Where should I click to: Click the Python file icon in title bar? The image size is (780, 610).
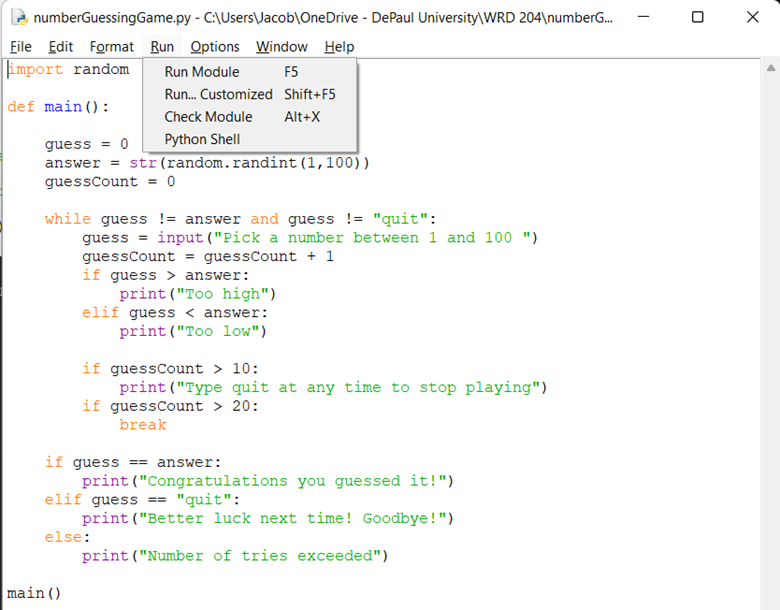pyautogui.click(x=20, y=17)
